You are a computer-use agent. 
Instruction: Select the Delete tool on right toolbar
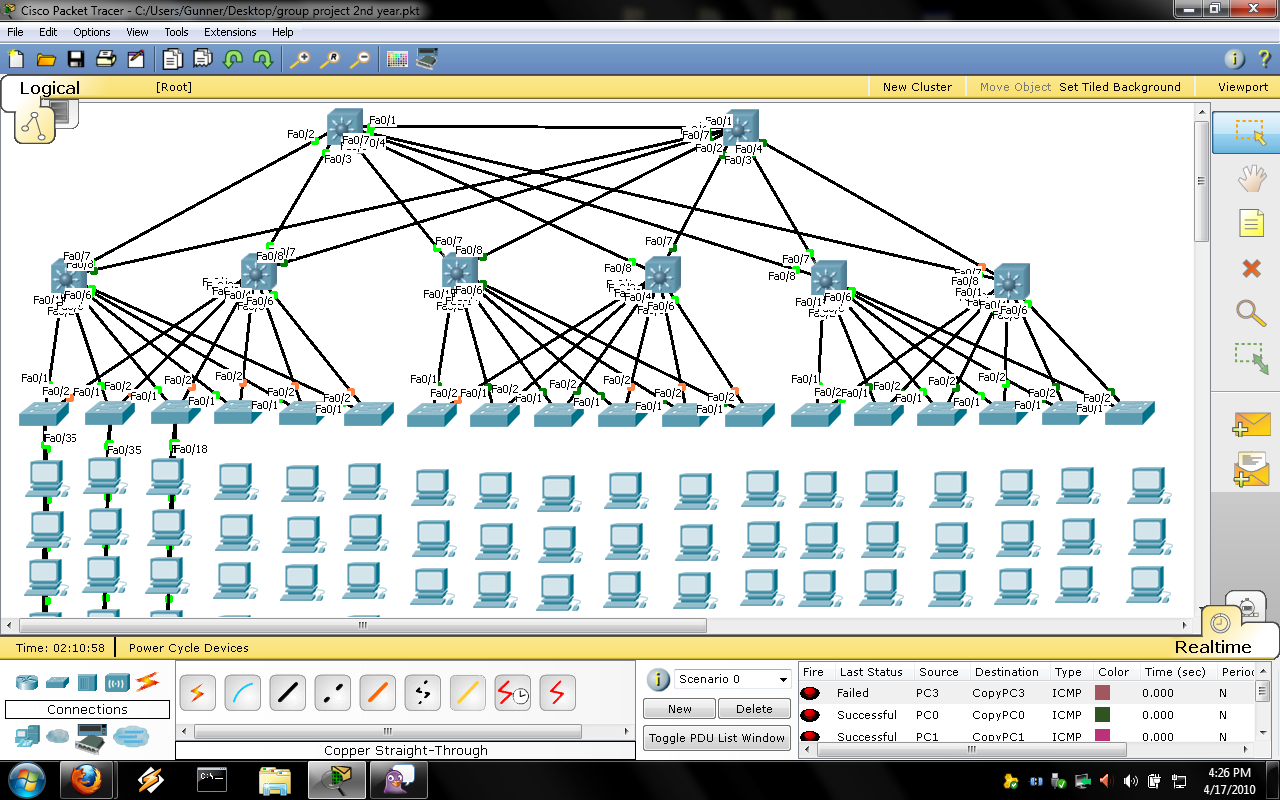tap(1251, 268)
